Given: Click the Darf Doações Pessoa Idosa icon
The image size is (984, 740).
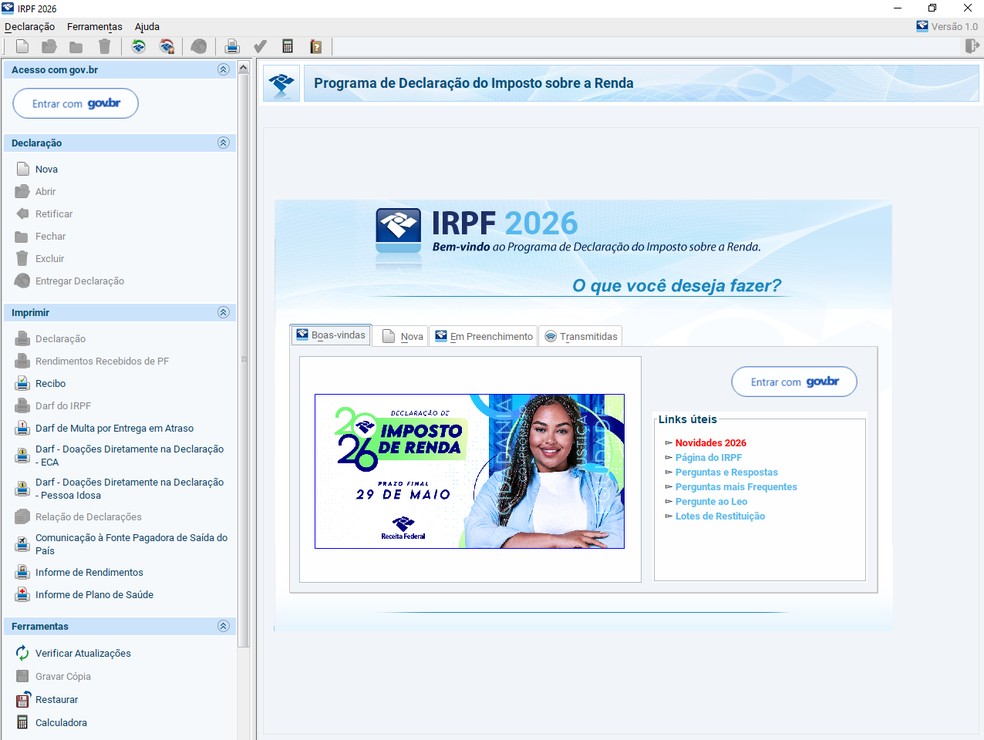Looking at the screenshot, I should pos(23,488).
